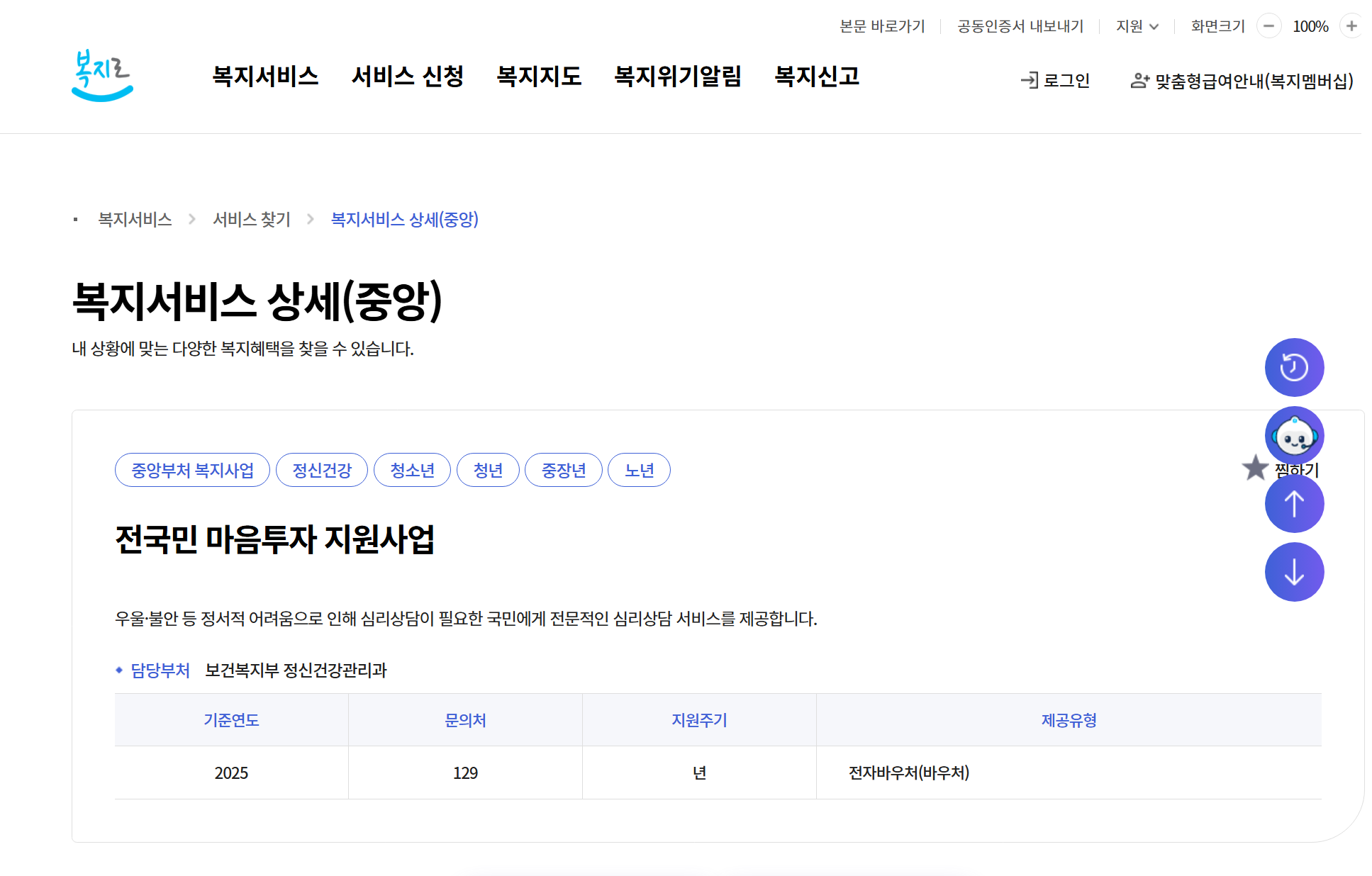
Task: Click the 화면크기 label
Action: (x=1218, y=26)
